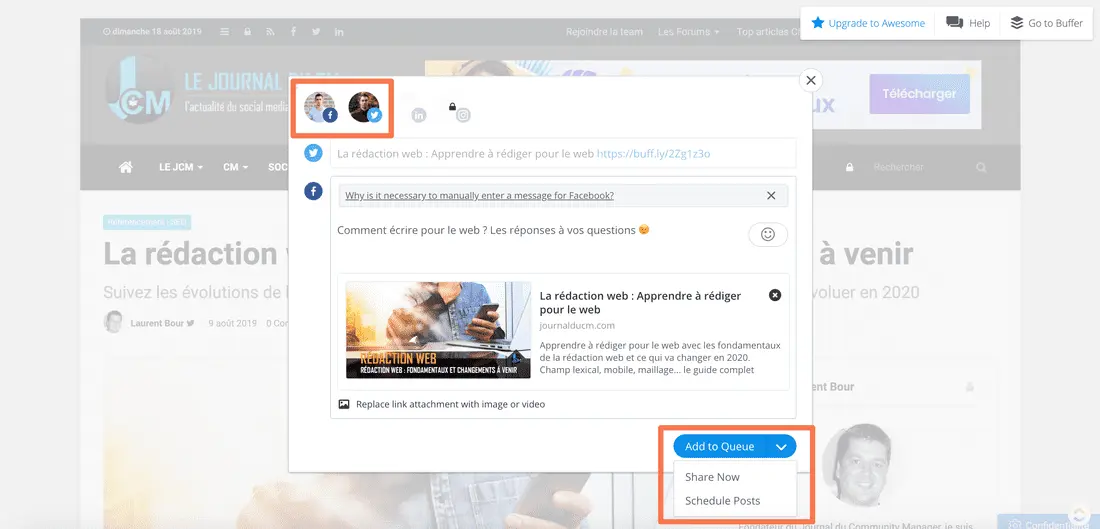The height and width of the screenshot is (529, 1100).
Task: Open author Laurent Bour link
Action: click(x=157, y=323)
